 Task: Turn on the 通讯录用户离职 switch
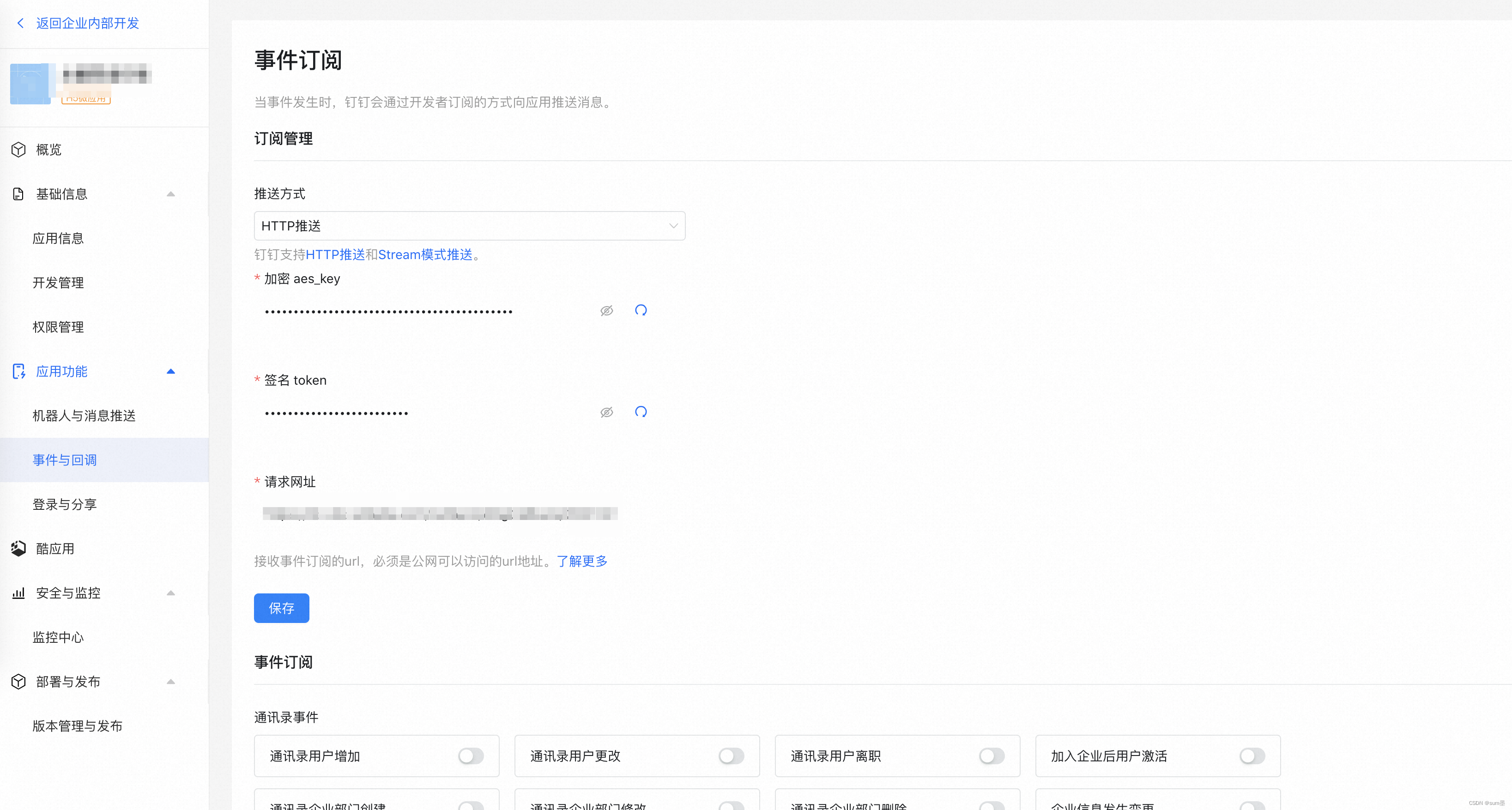(x=992, y=756)
